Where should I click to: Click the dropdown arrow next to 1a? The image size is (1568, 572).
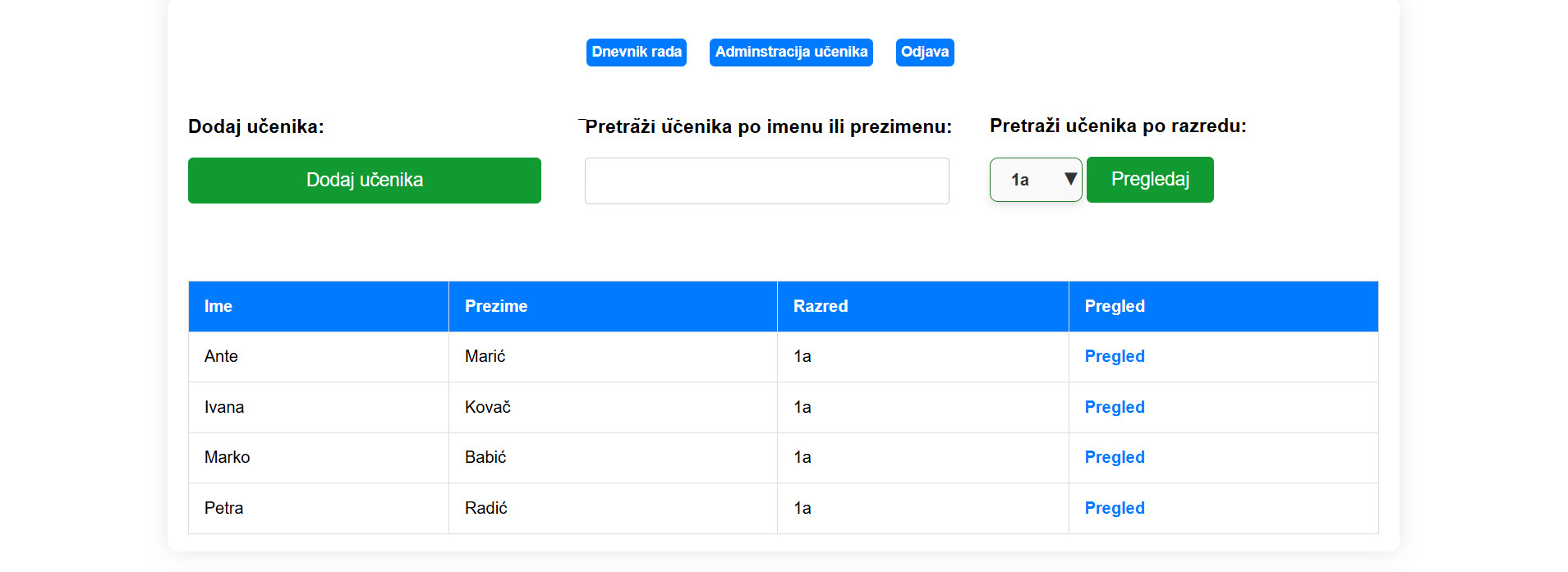click(x=1069, y=180)
